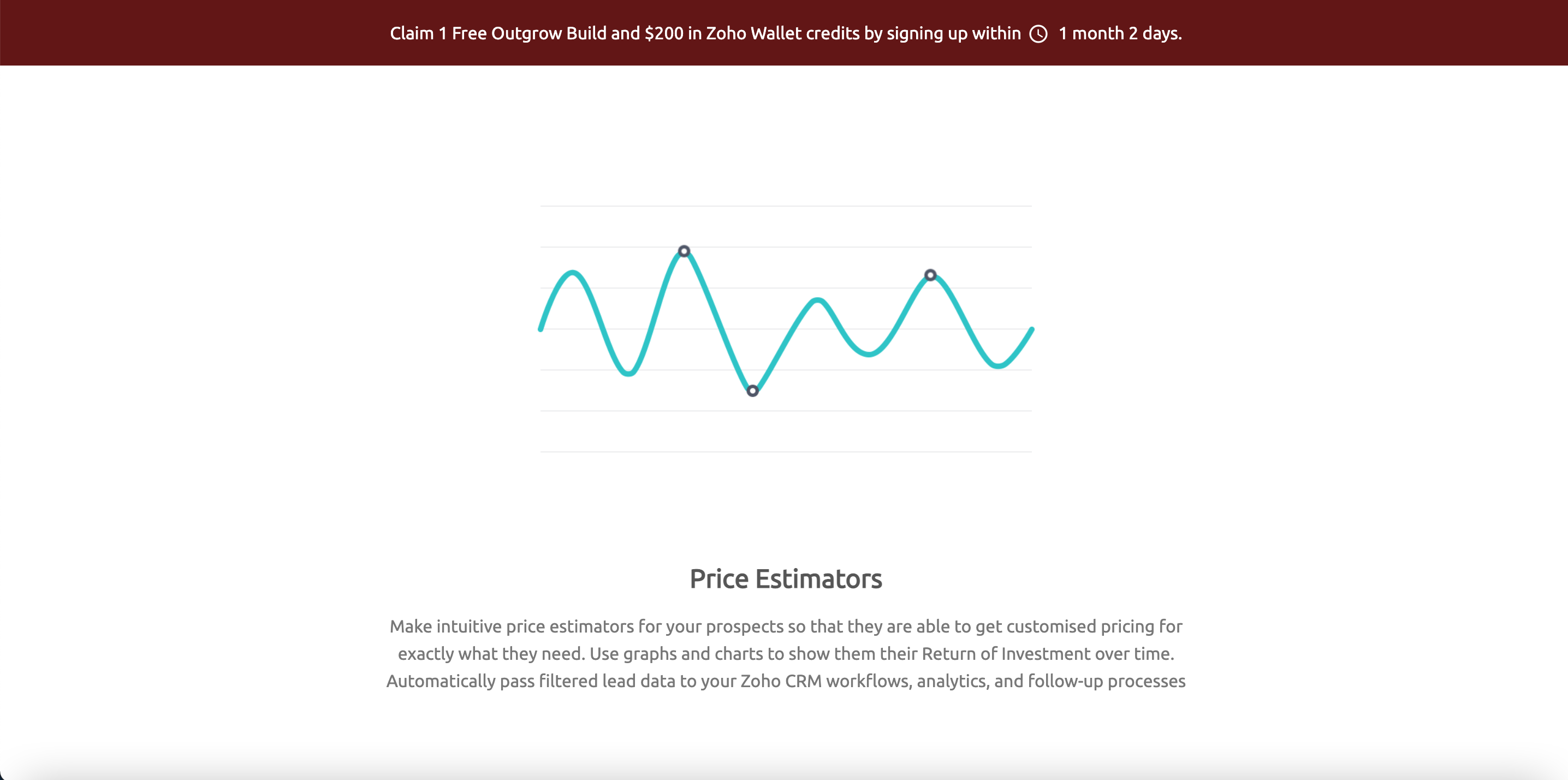1568x780 pixels.
Task: Select the highest peak marker on chart
Action: [x=684, y=251]
